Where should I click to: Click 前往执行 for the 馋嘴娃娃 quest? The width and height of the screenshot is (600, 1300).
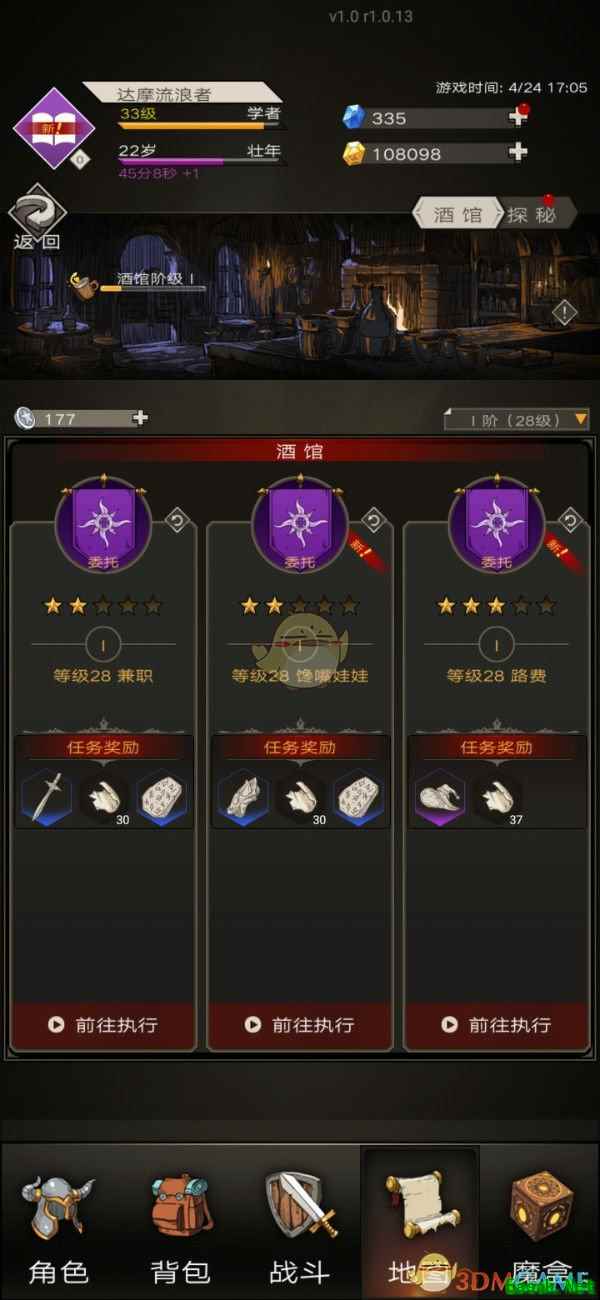click(x=300, y=1025)
